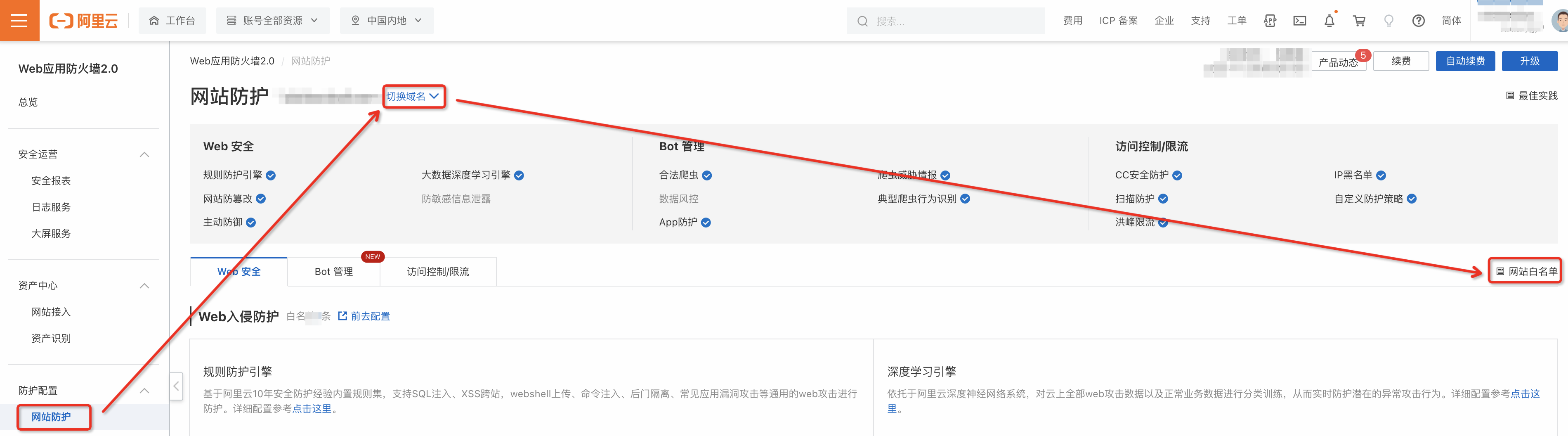Click the 续费 renew button
Image resolution: width=1568 pixels, height=436 pixels.
(x=1400, y=61)
